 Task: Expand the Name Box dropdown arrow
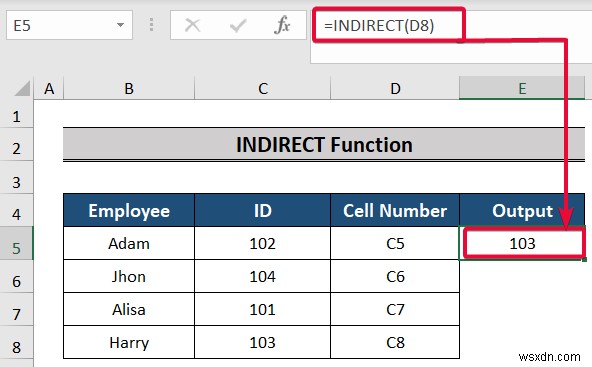pyautogui.click(x=120, y=25)
